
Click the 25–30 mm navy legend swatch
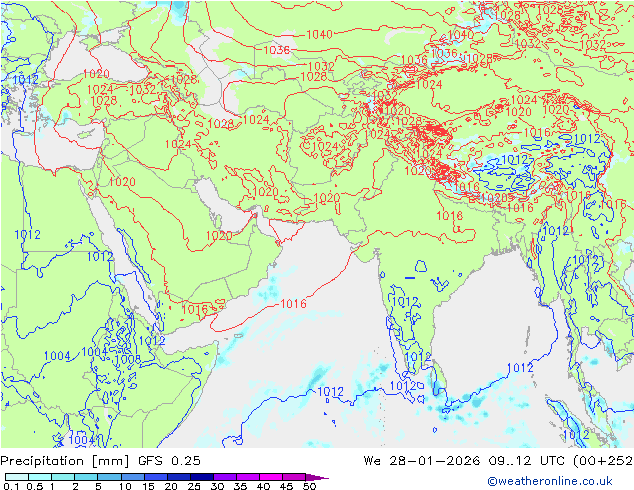point(201,477)
